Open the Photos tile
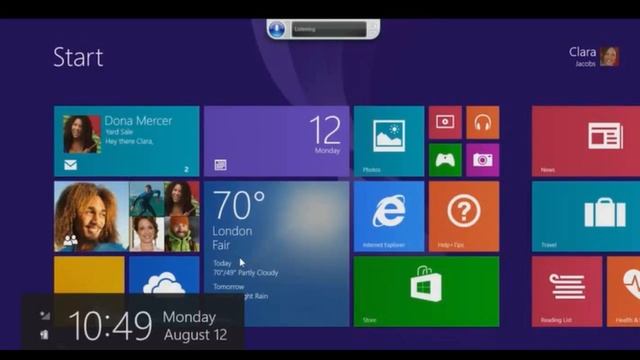 [389, 141]
